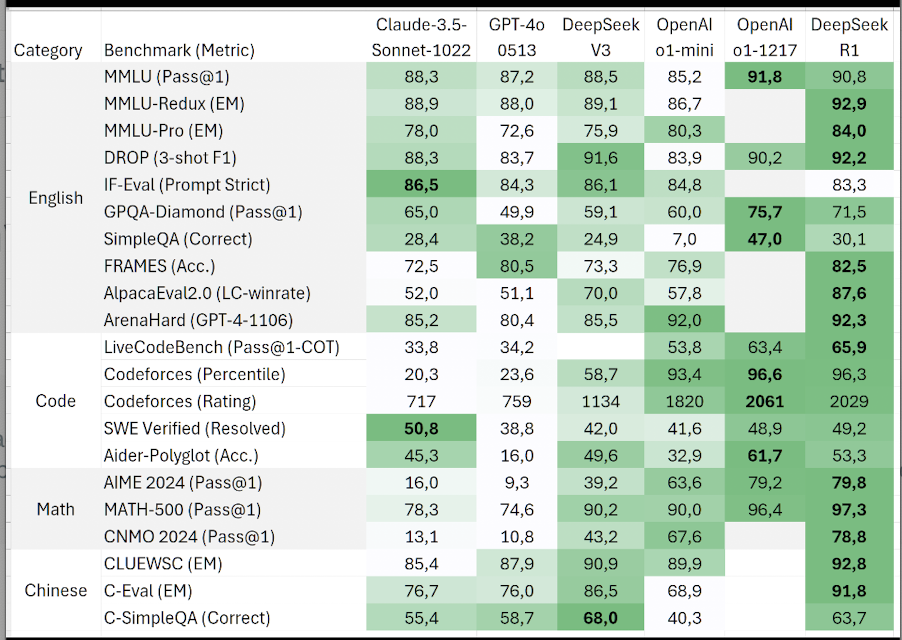Select the Chinese category cell
Image resolution: width=902 pixels, height=640 pixels.
[56, 590]
